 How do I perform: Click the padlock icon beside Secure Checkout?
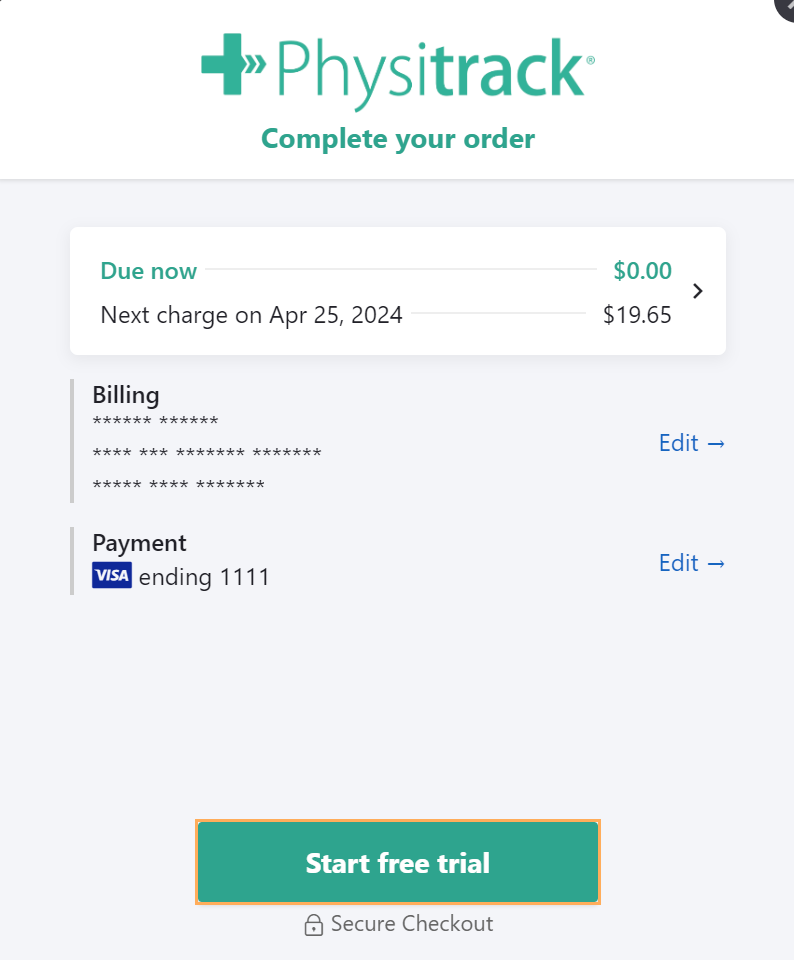(x=313, y=924)
